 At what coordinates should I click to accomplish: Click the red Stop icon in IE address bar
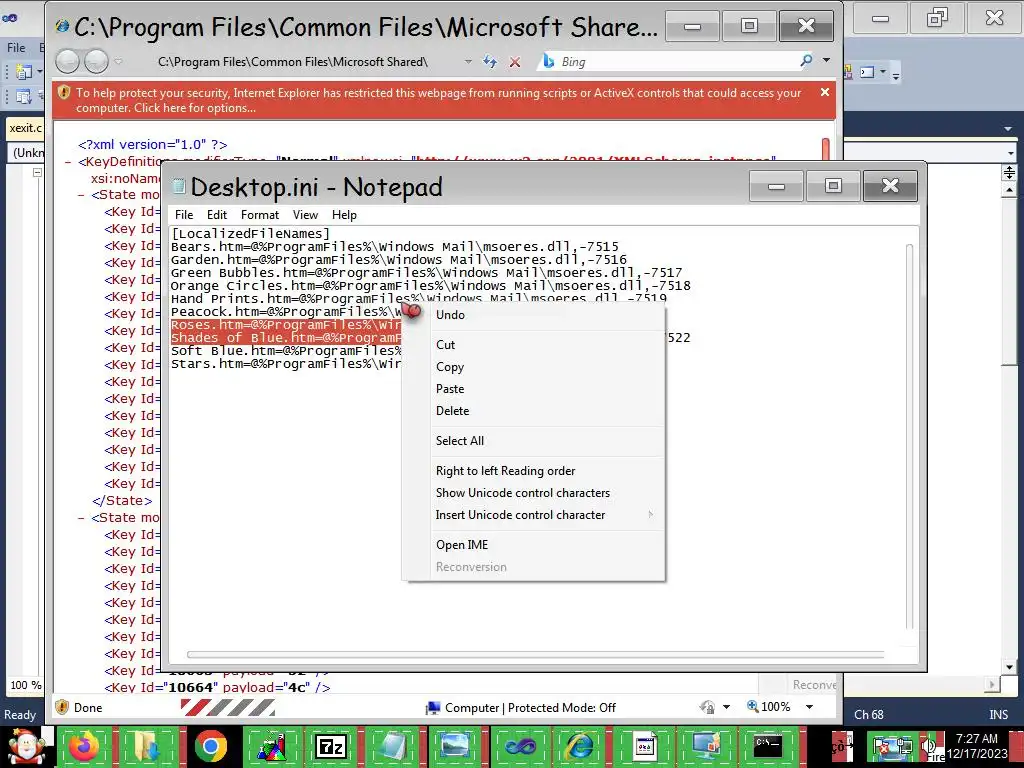[515, 62]
